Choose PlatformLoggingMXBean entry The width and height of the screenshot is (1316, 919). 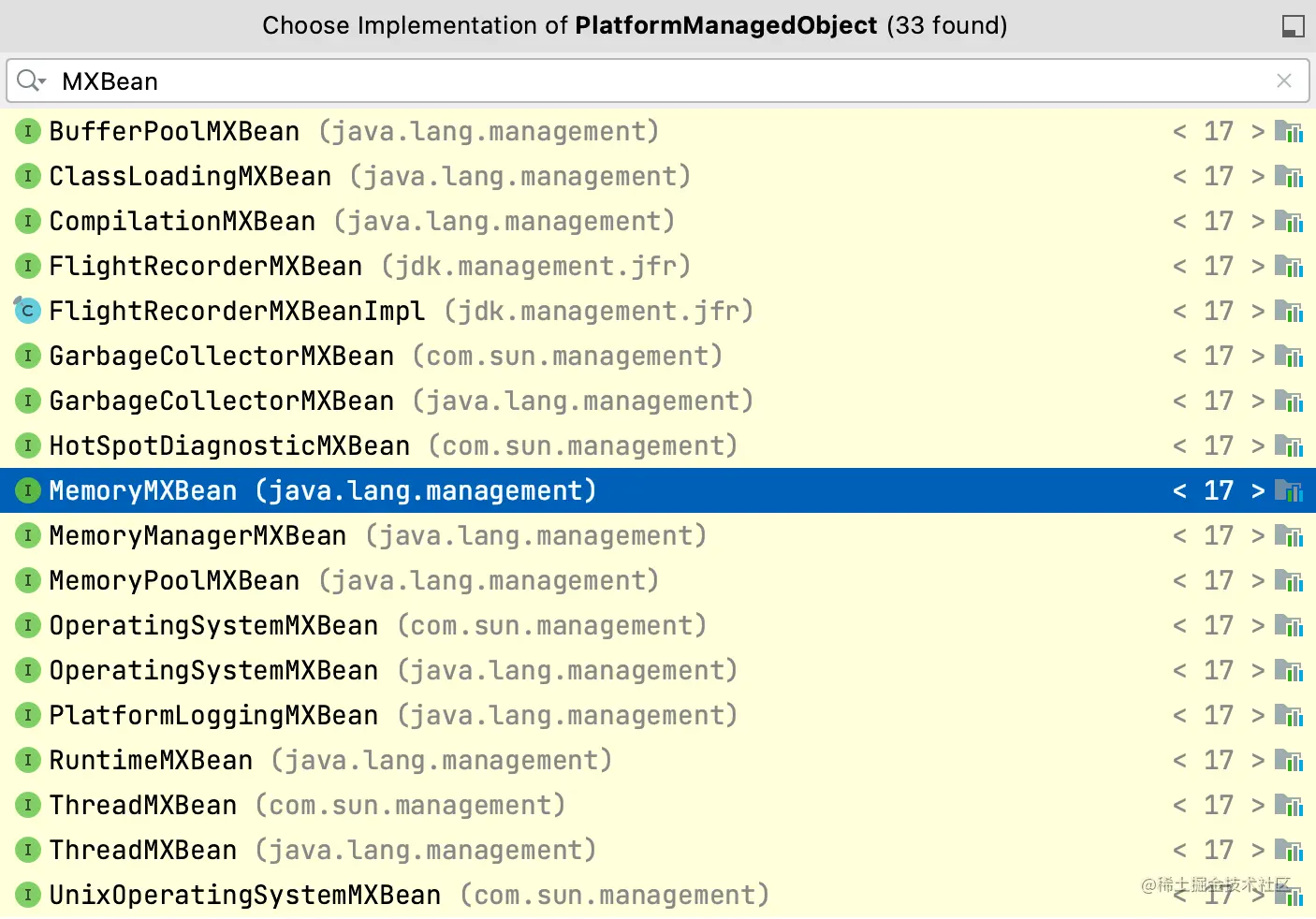coord(658,715)
